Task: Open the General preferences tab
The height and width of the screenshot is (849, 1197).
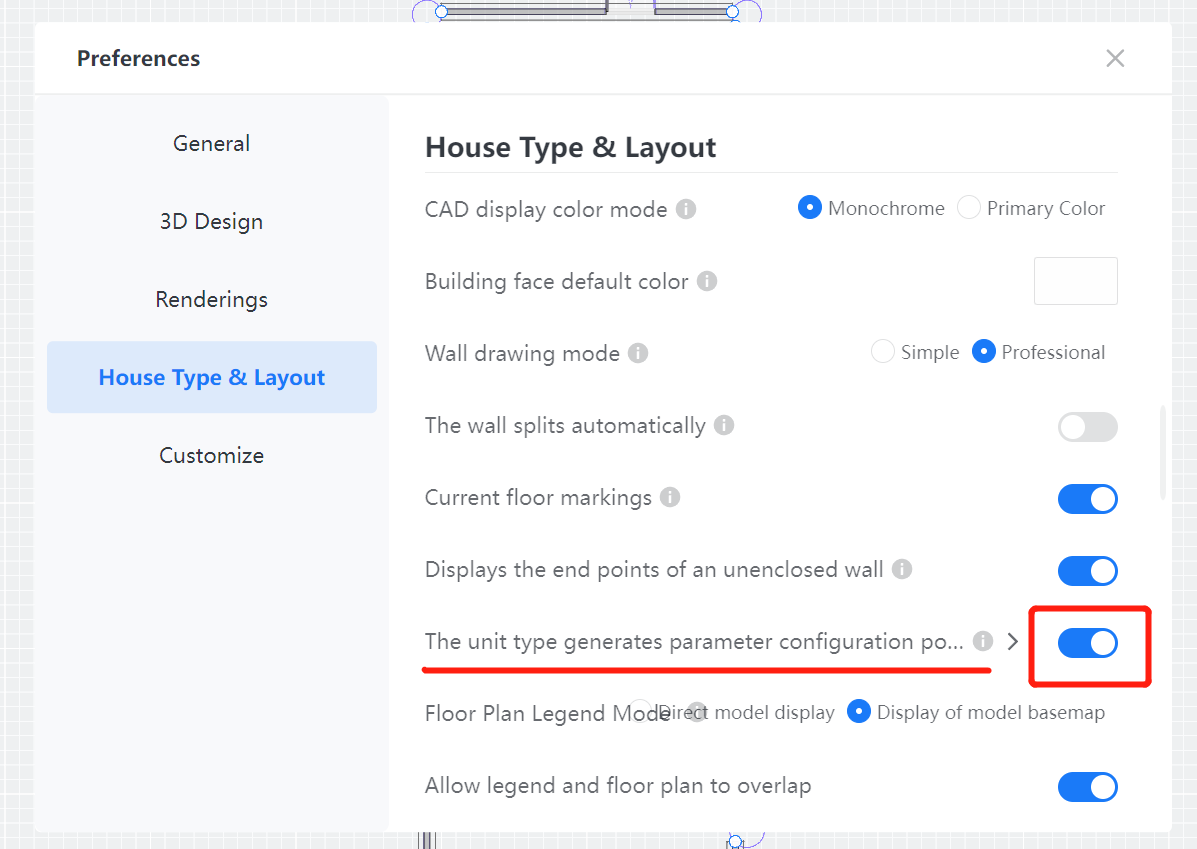Action: pos(212,144)
